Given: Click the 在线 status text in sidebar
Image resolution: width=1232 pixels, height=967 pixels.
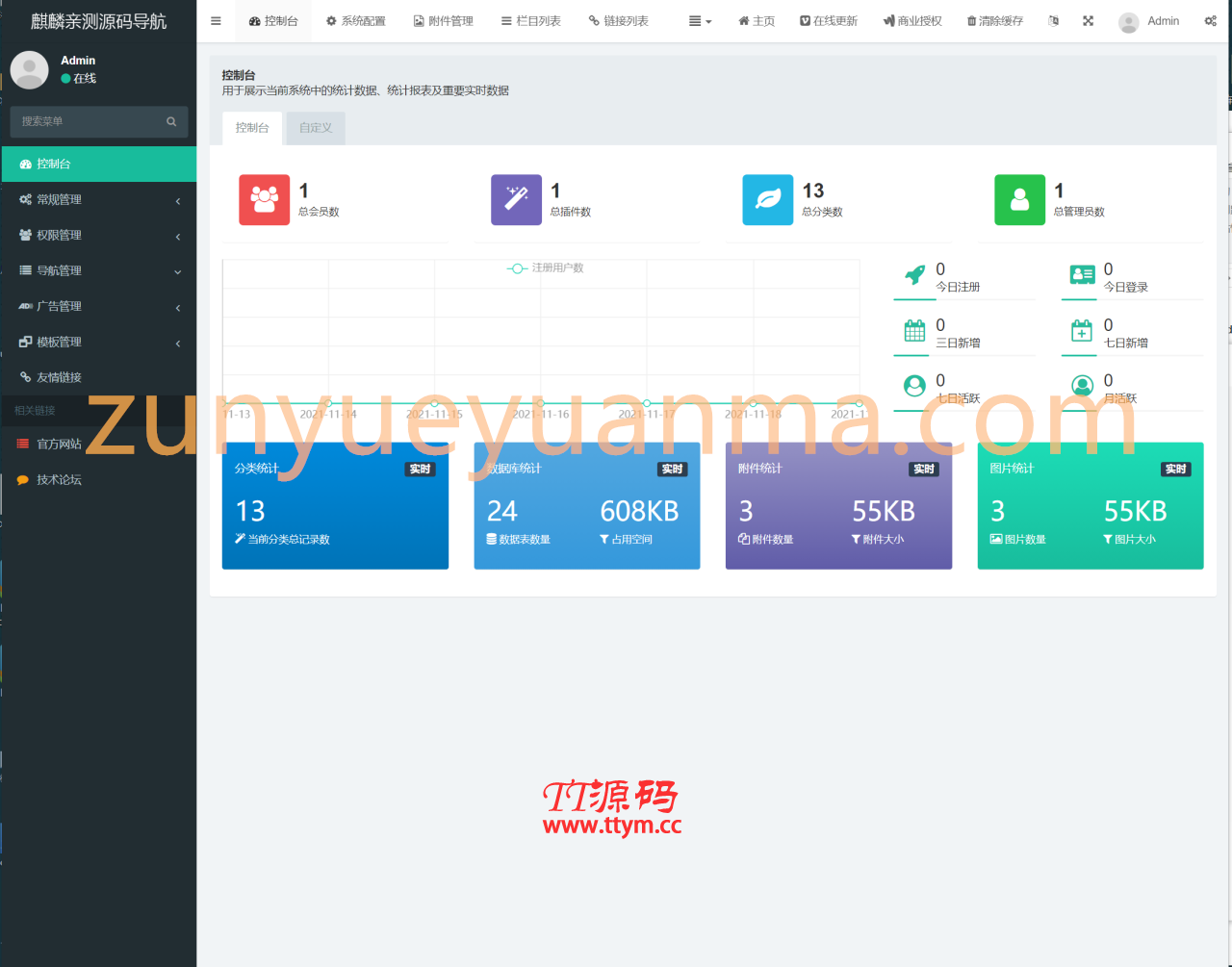Looking at the screenshot, I should (x=85, y=79).
